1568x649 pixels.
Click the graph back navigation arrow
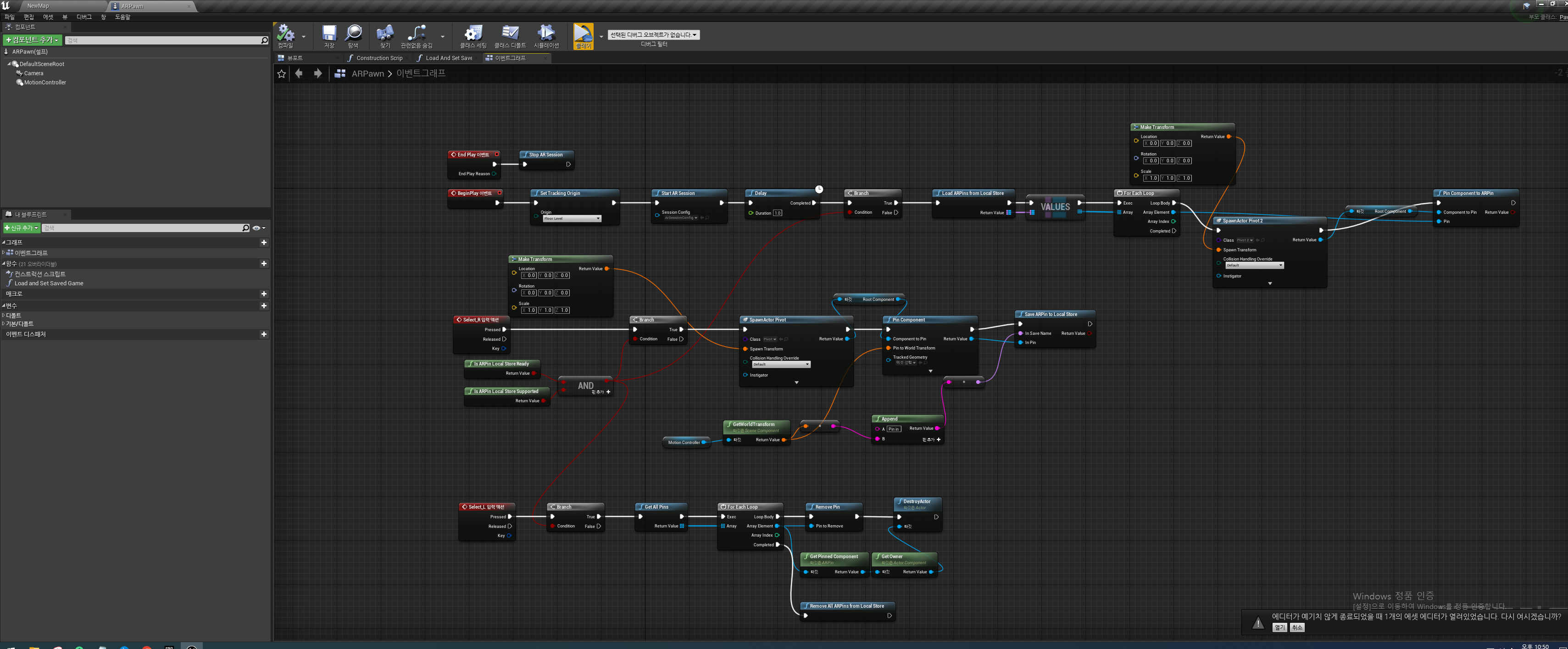[x=299, y=74]
